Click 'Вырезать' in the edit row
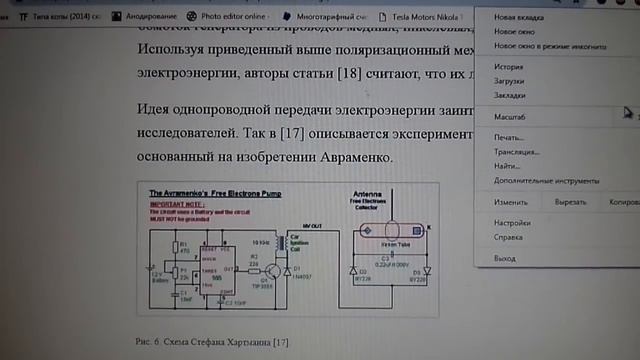Screen dimensions: 640x360 pyautogui.click(x=570, y=202)
